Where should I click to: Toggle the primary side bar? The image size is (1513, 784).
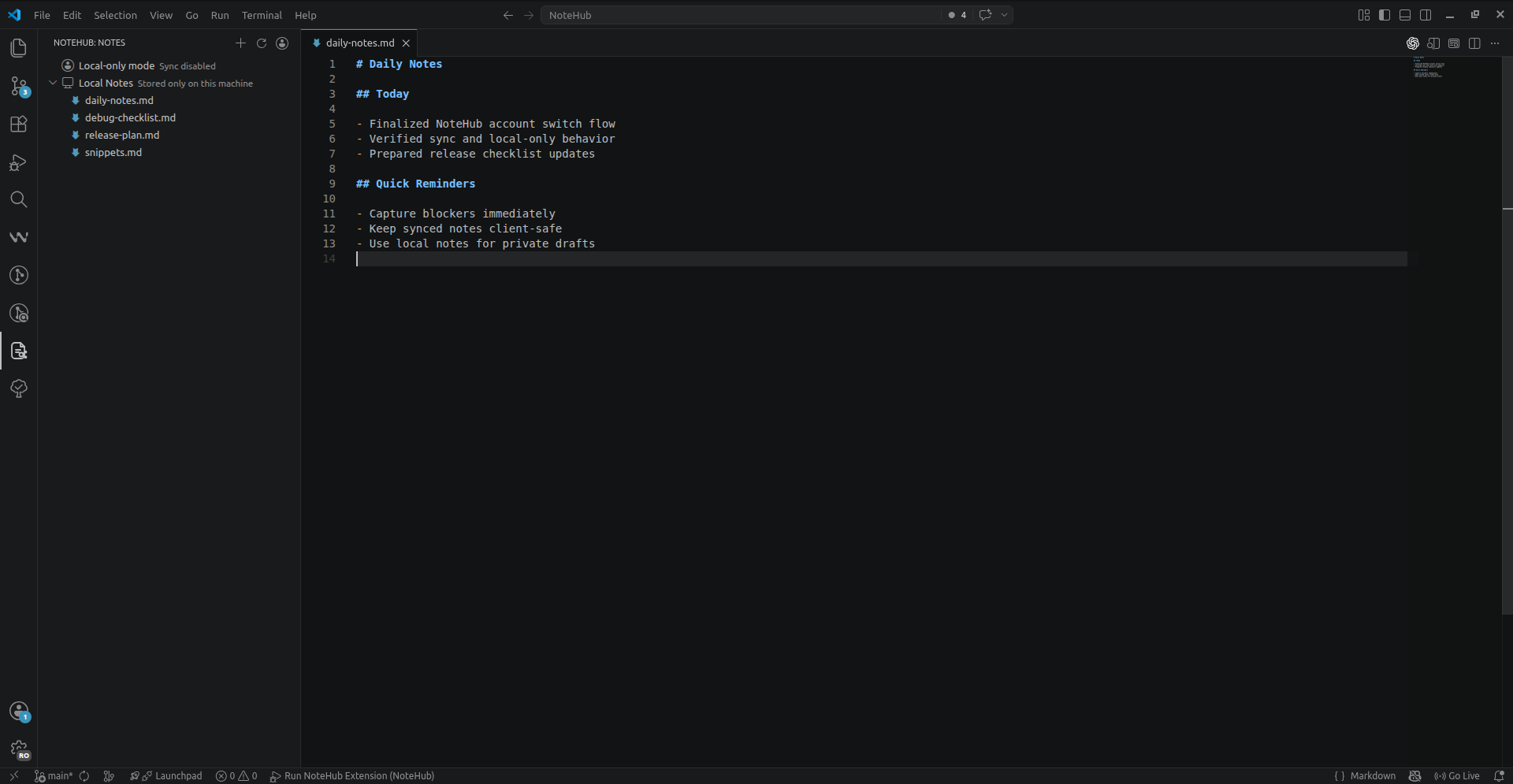tap(1385, 15)
